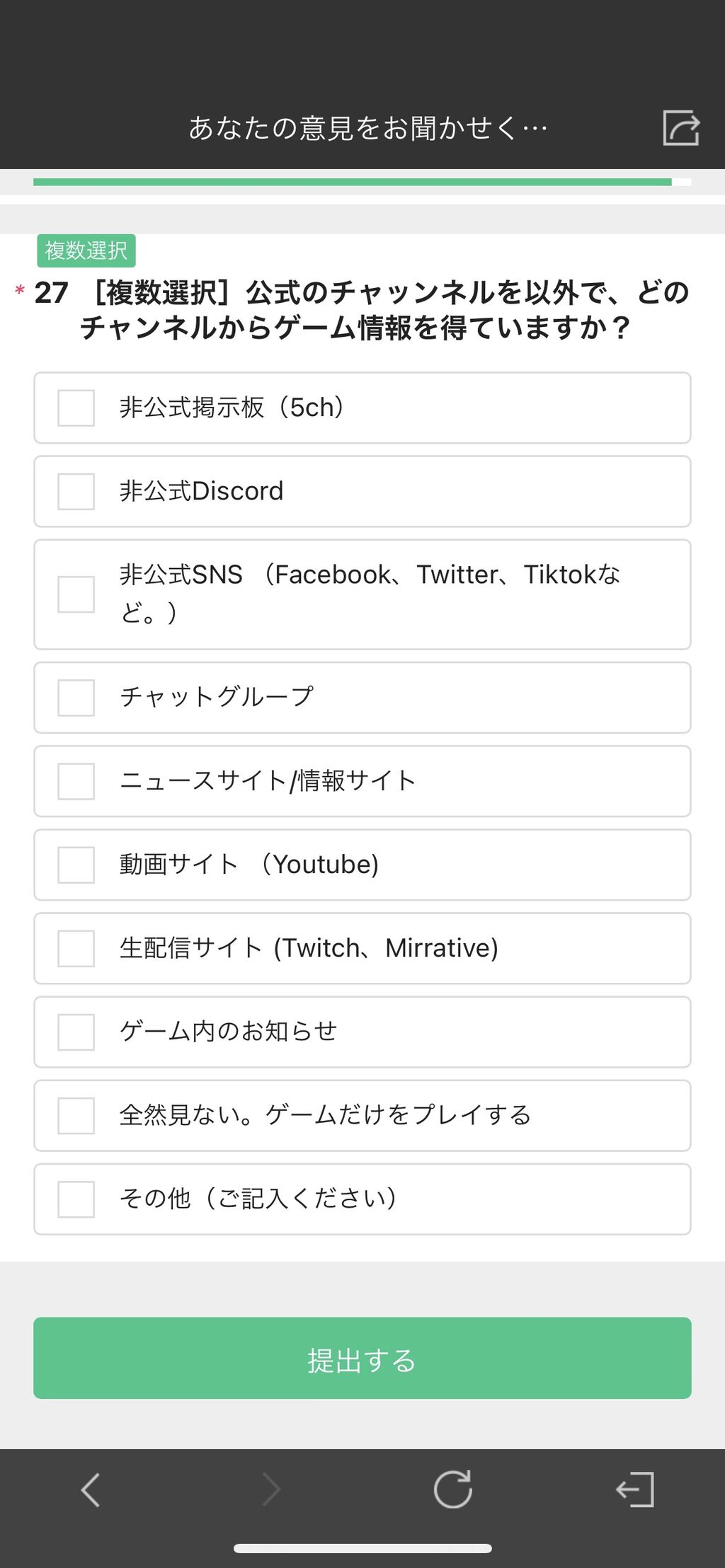Tick the 非公式Discord checkbox
This screenshot has height=1568, width=725.
76,491
